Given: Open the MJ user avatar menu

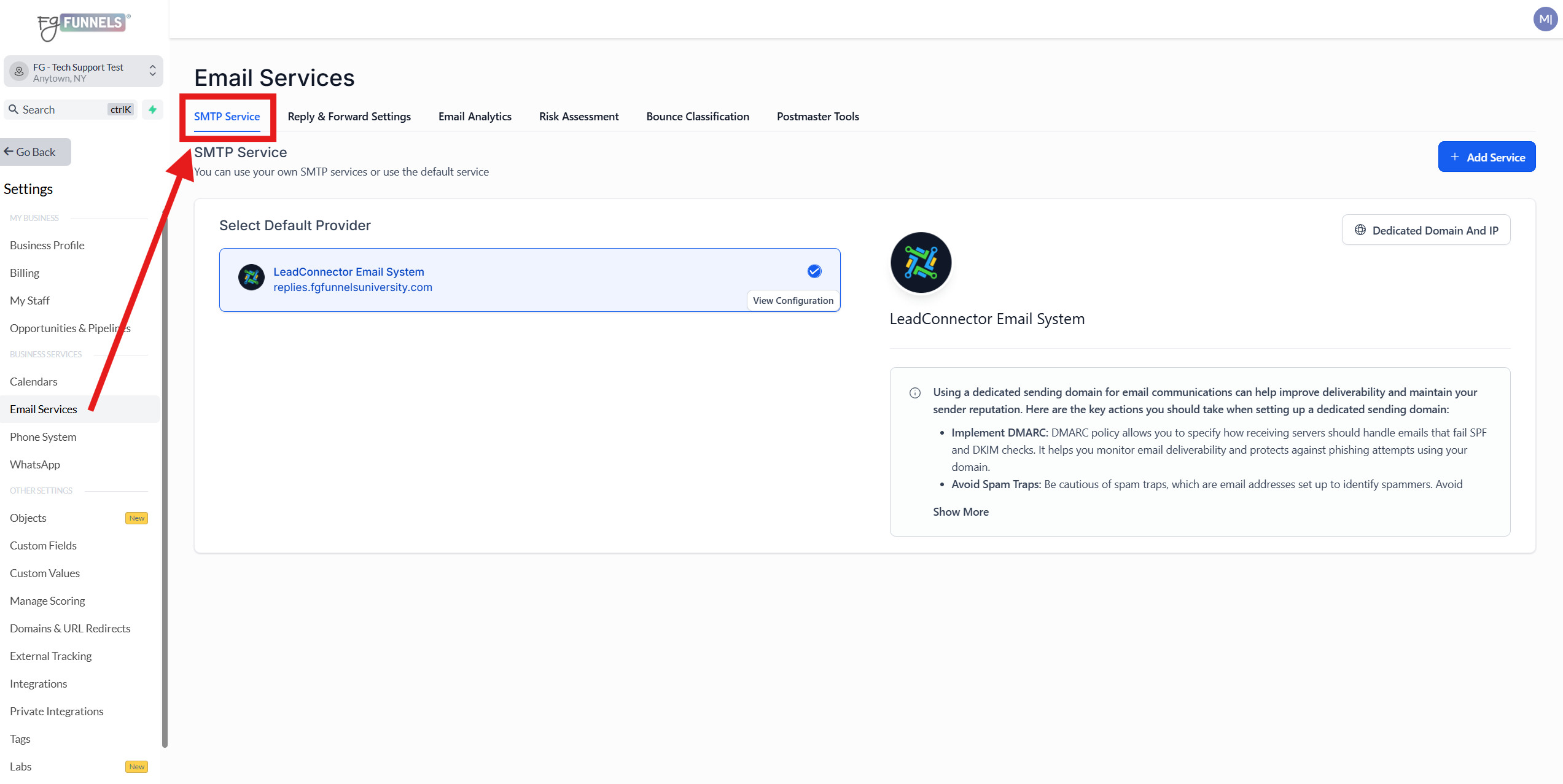Looking at the screenshot, I should click(1545, 19).
